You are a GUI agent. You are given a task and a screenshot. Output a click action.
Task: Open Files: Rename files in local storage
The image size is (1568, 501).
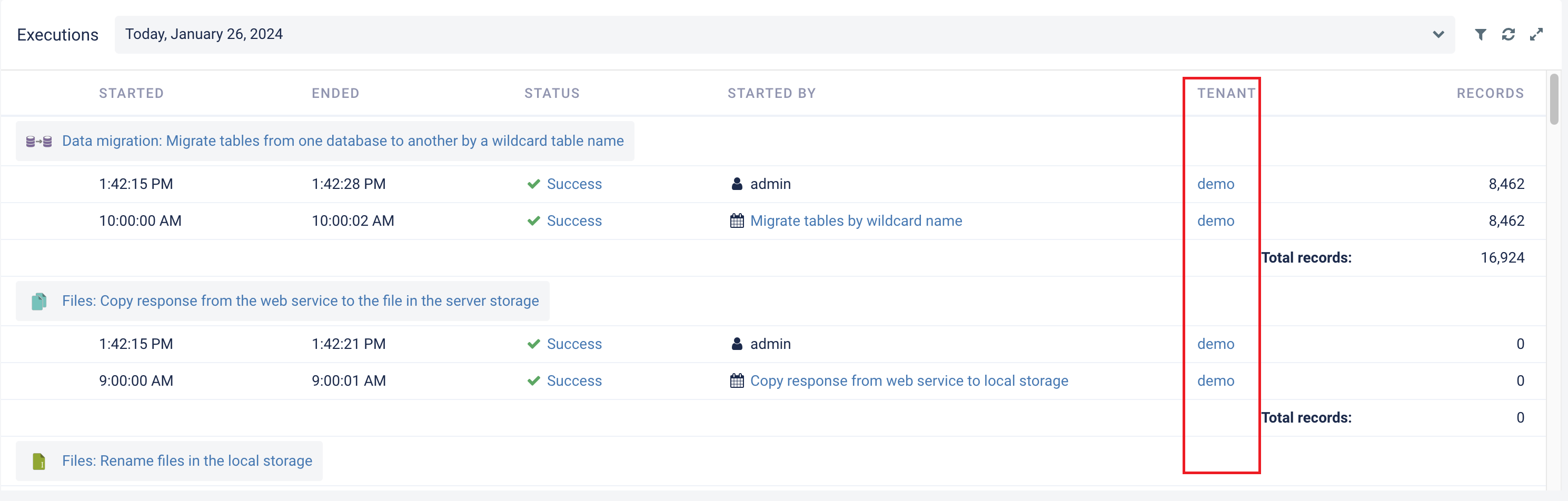(187, 462)
